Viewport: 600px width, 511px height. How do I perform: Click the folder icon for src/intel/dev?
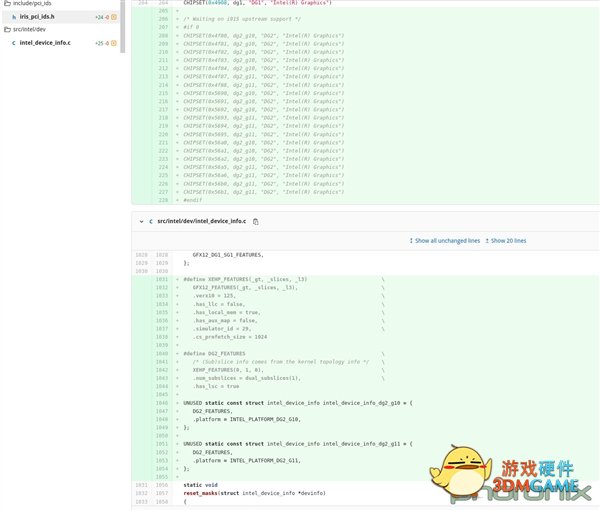[x=7, y=29]
